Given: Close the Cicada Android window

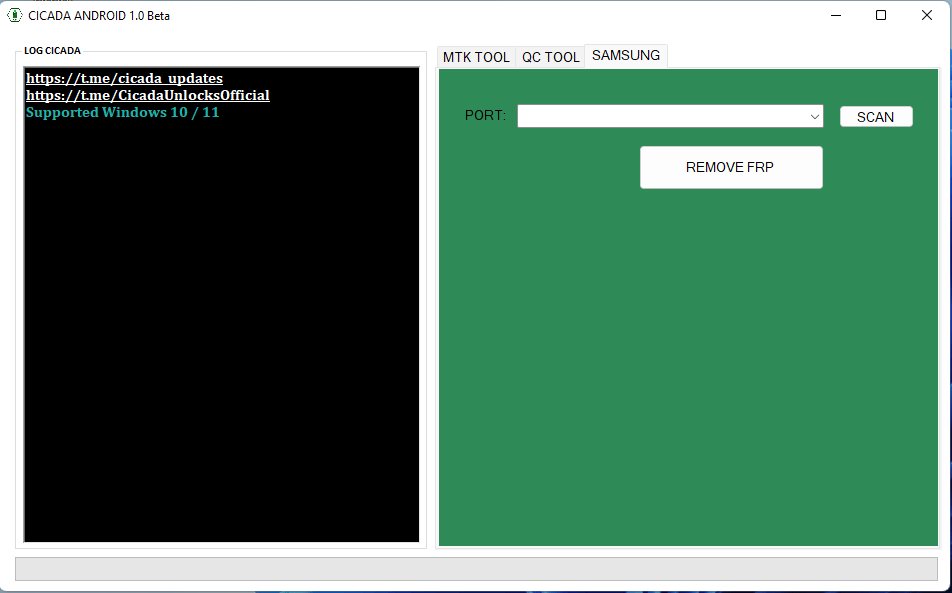Looking at the screenshot, I should [927, 15].
